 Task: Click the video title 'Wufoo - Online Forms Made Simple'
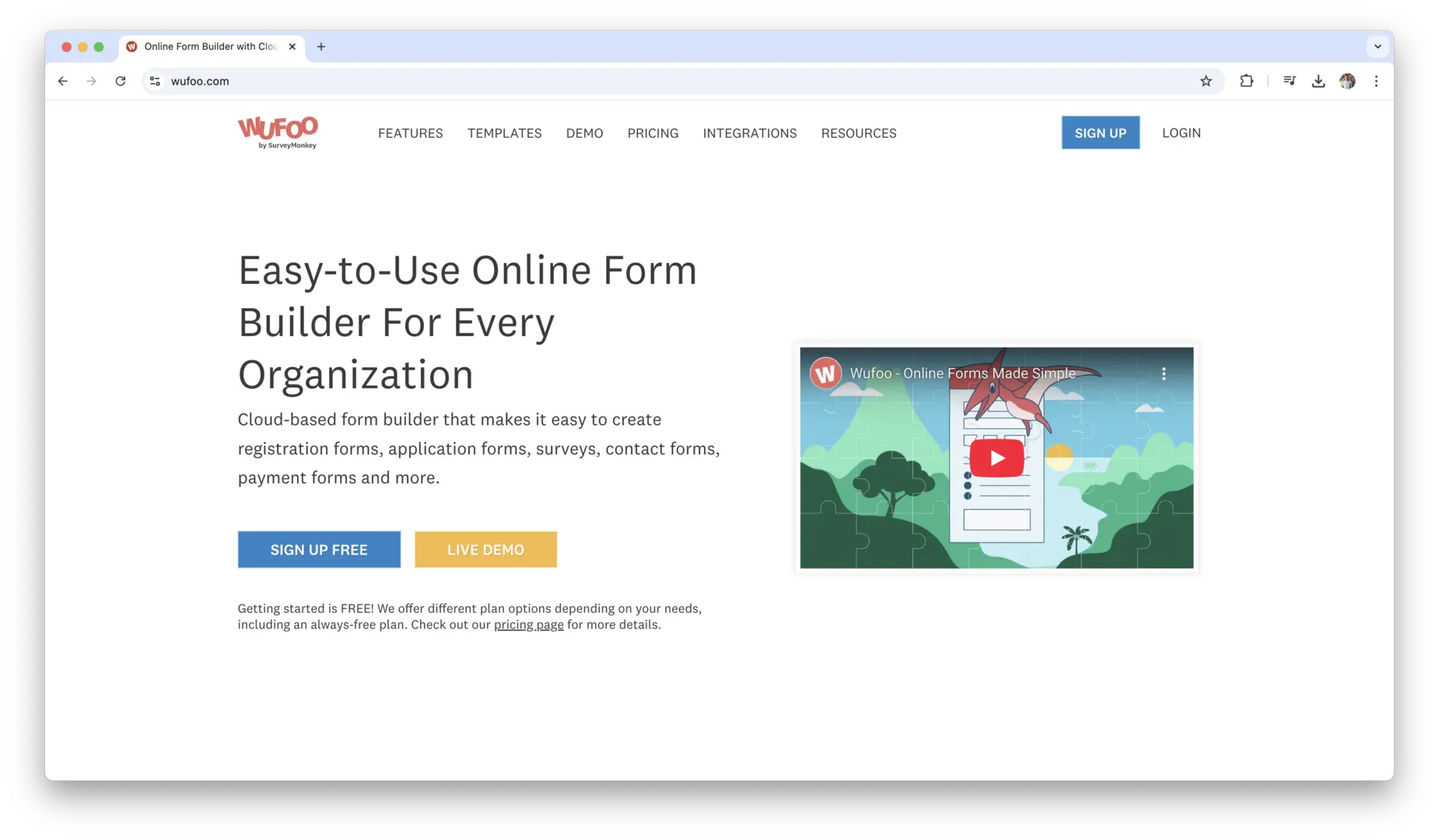[963, 373]
